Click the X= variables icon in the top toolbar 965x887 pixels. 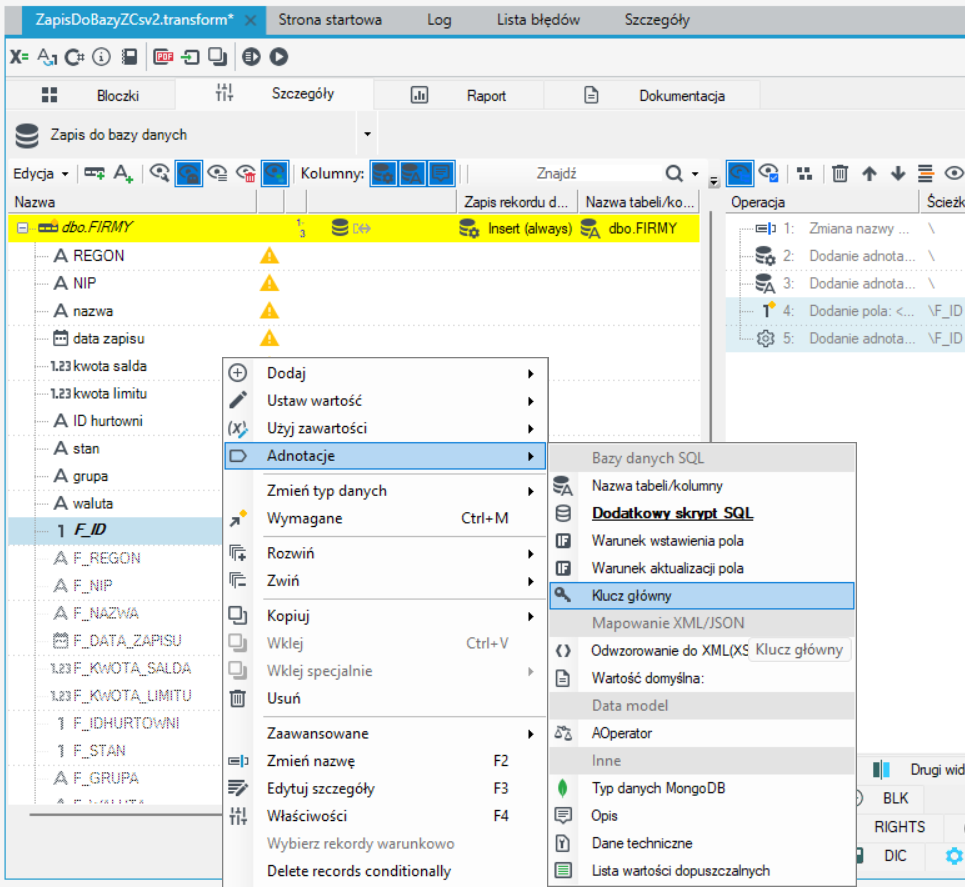(x=19, y=57)
